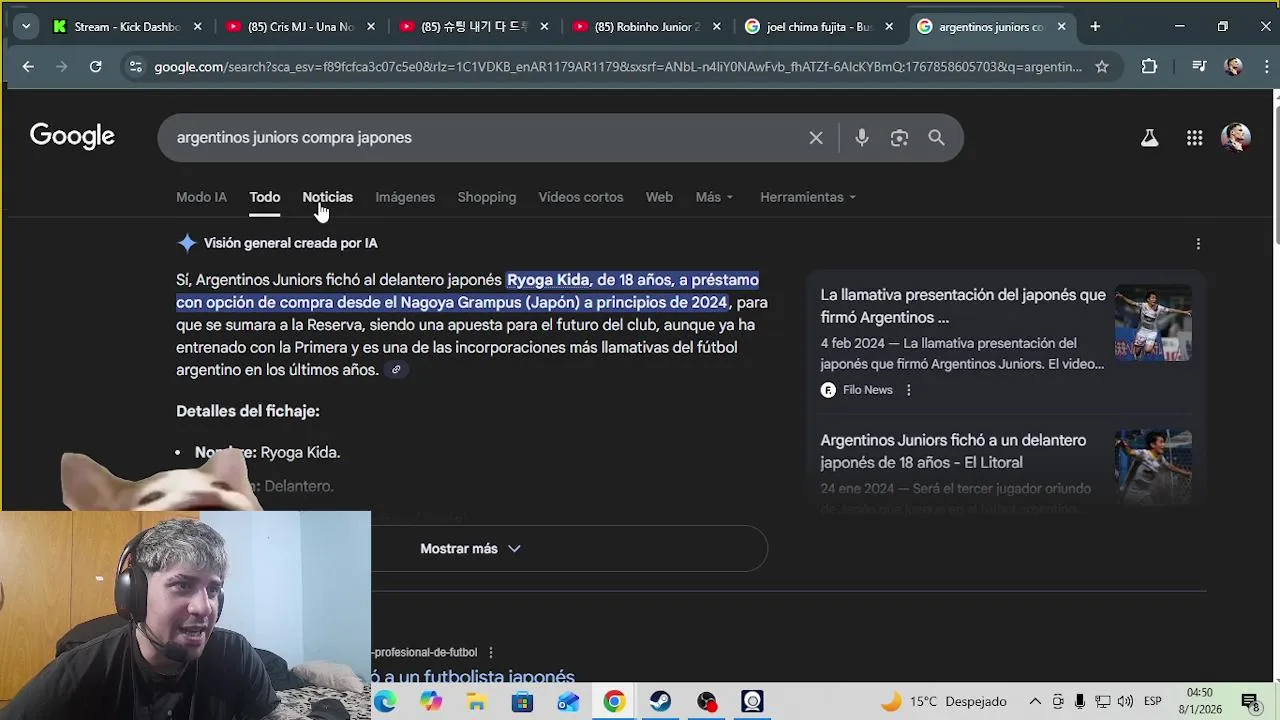The height and width of the screenshot is (720, 1280).
Task: Open the tab search dropdown arrow
Action: 26,27
